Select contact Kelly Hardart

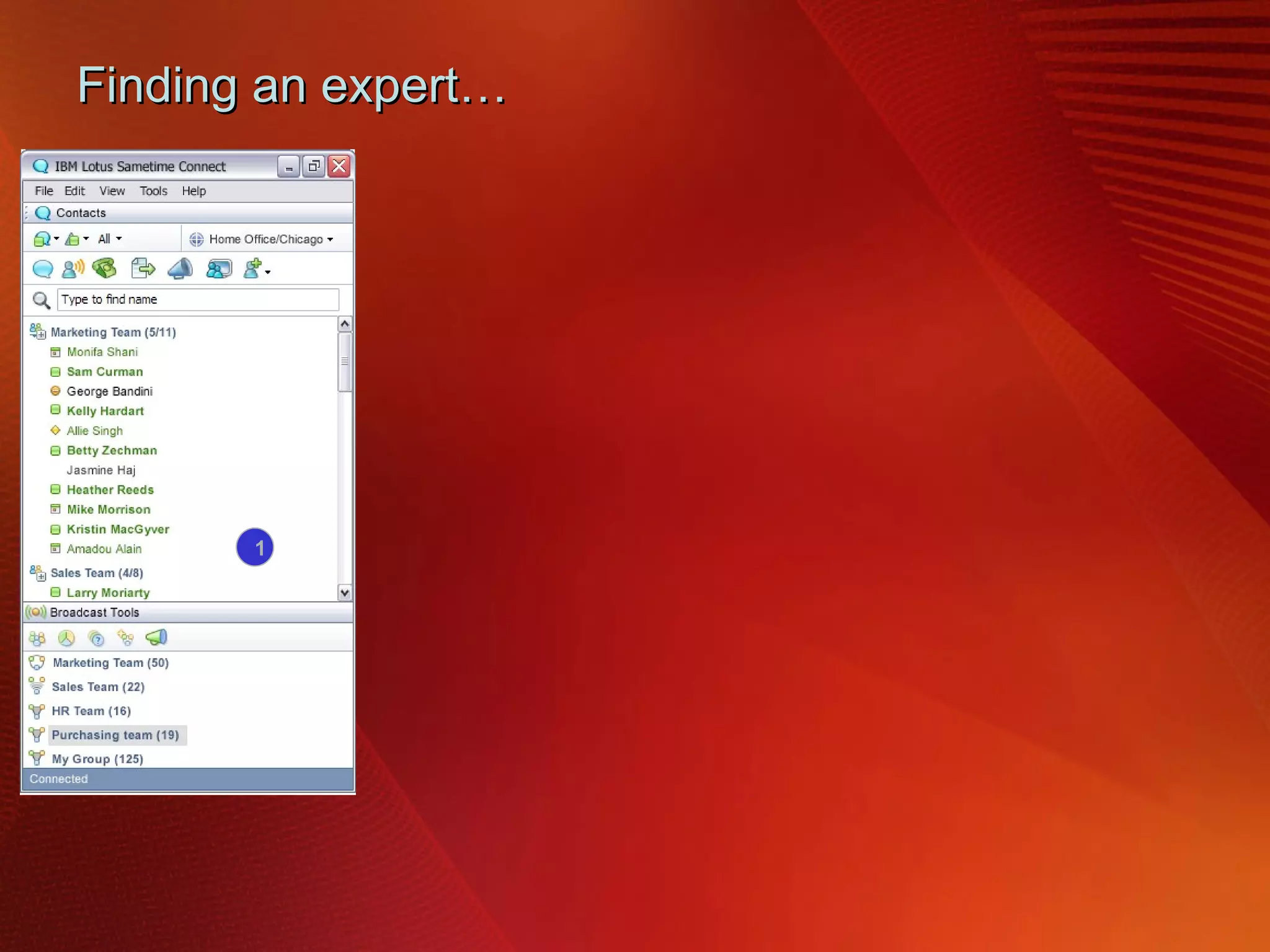click(x=105, y=411)
